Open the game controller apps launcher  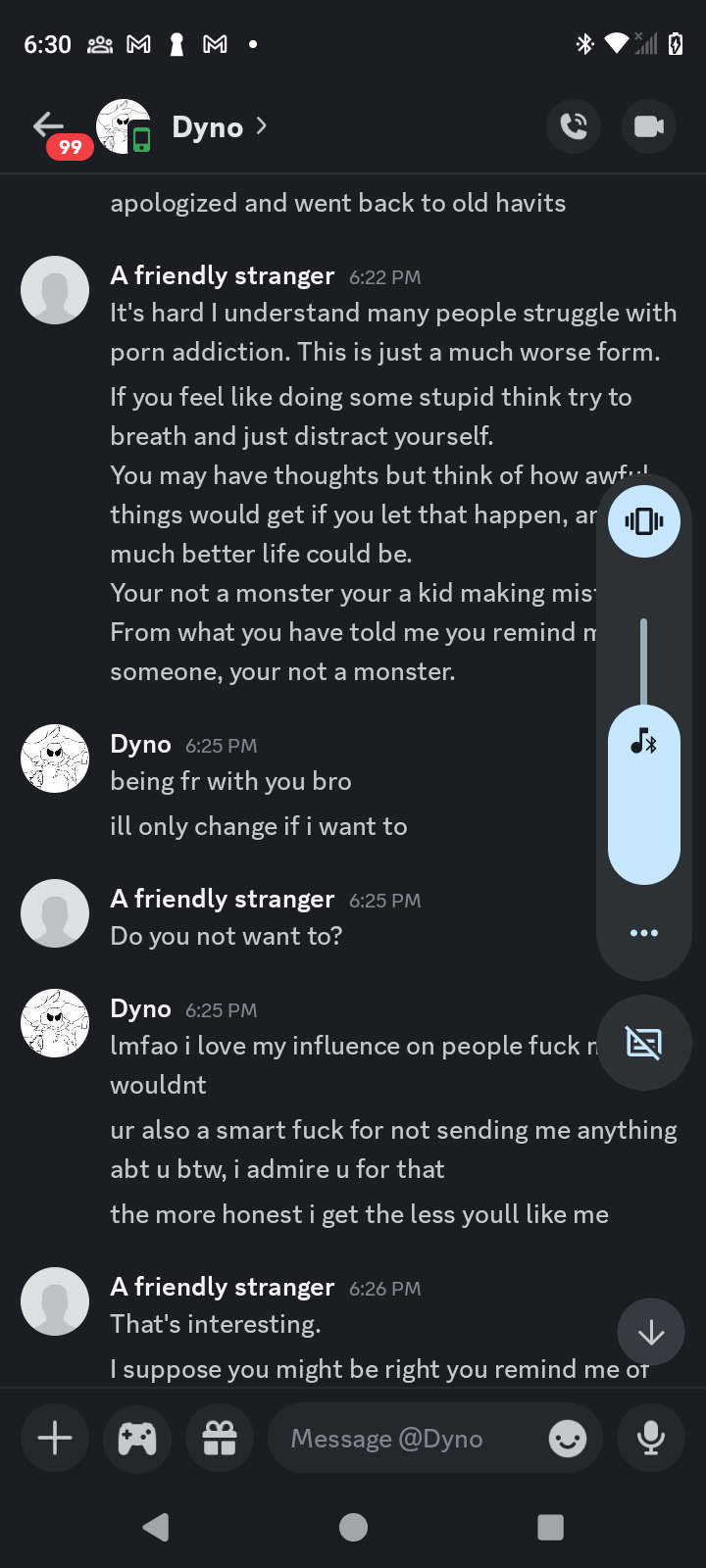137,1438
